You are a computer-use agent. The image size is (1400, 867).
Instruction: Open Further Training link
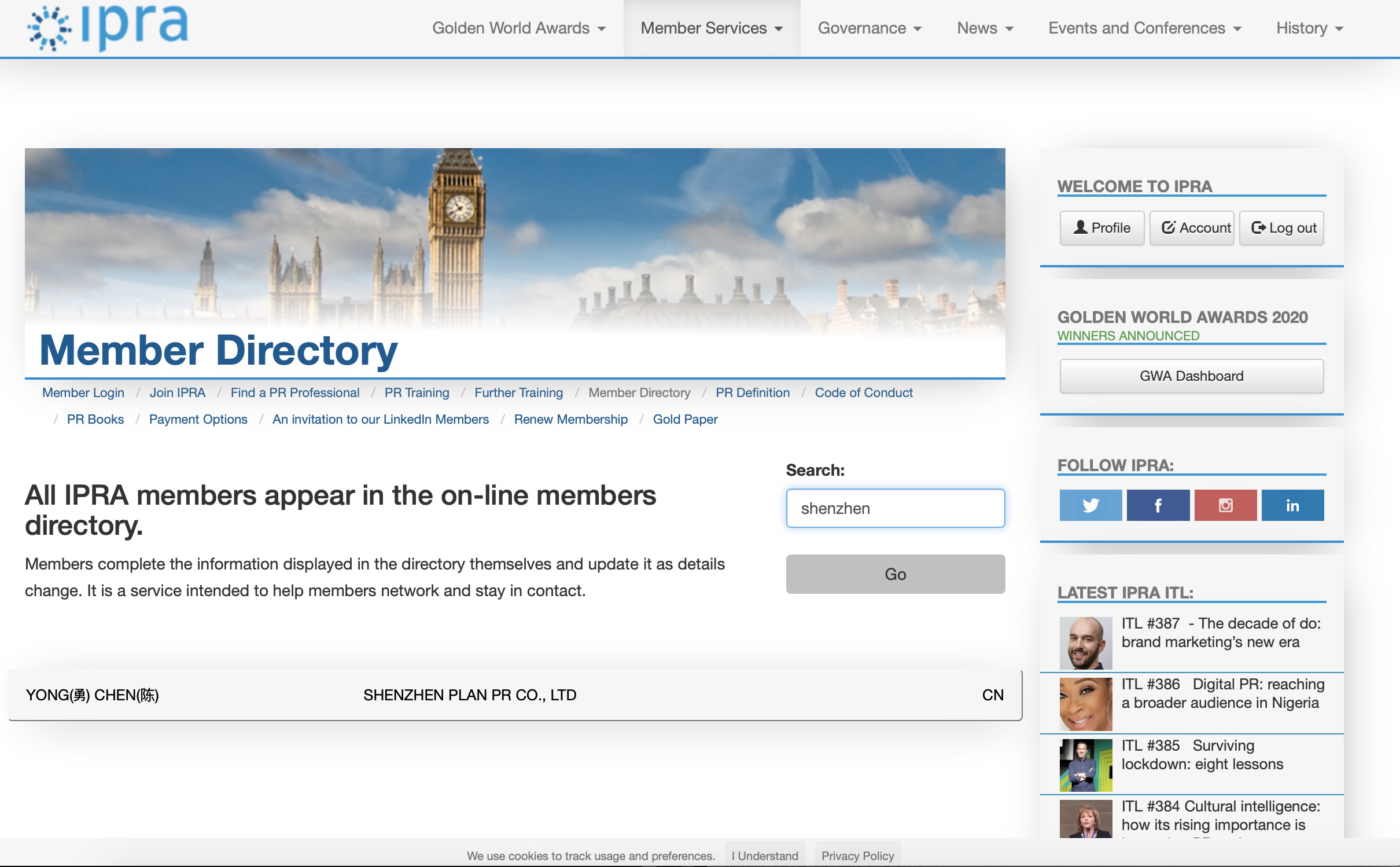(518, 392)
